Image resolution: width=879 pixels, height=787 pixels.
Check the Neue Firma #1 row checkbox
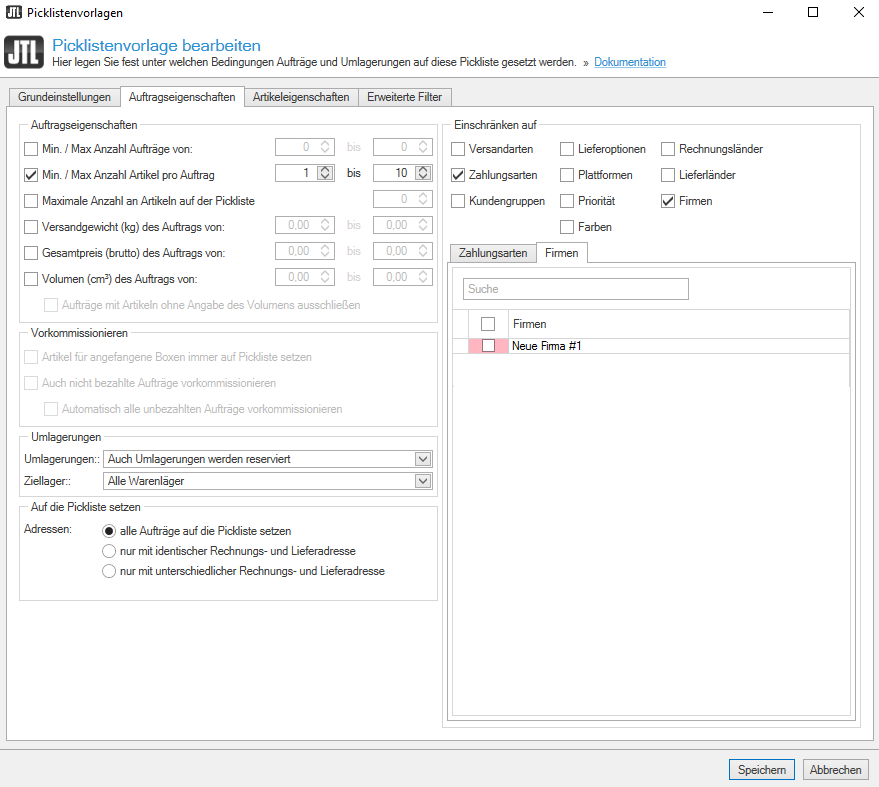(488, 346)
